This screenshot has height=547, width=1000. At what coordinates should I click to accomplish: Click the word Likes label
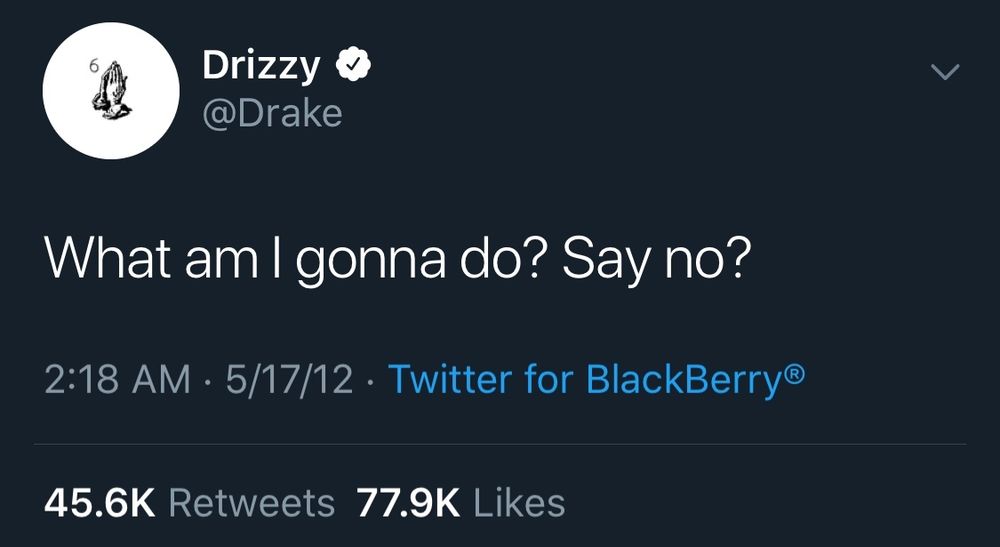pyautogui.click(x=519, y=503)
